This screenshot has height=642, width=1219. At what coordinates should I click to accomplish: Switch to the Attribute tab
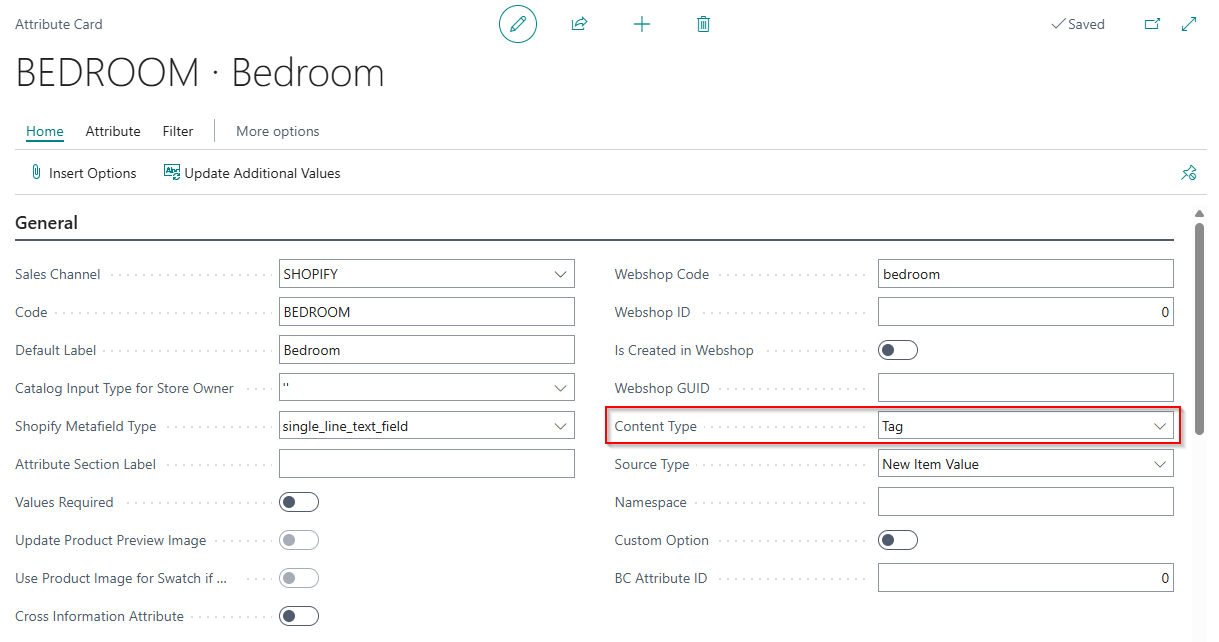(x=113, y=131)
